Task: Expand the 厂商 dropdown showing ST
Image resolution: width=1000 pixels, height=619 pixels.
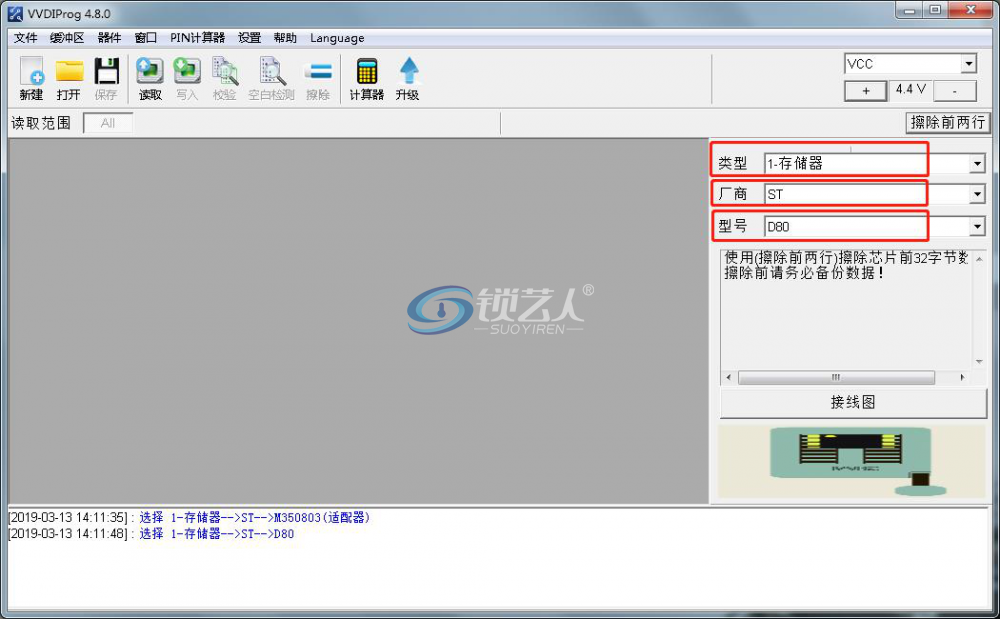Action: [977, 194]
